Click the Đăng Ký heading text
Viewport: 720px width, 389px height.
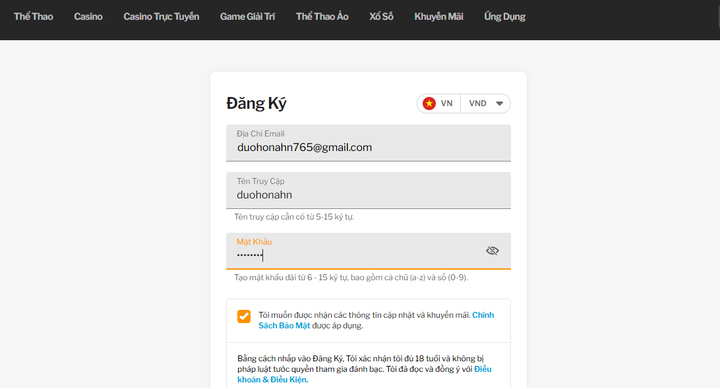[256, 103]
